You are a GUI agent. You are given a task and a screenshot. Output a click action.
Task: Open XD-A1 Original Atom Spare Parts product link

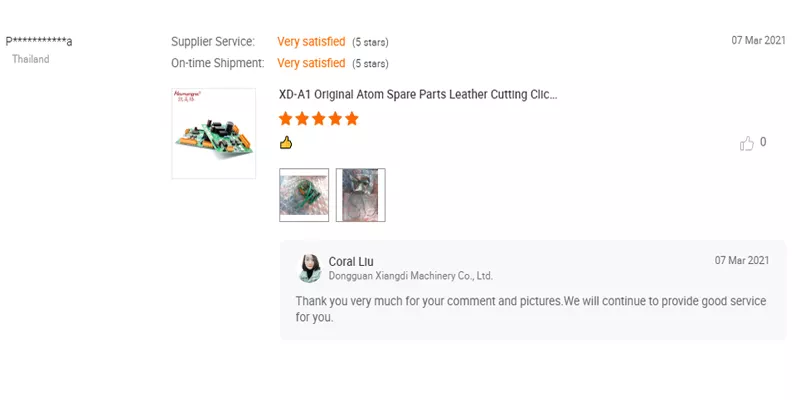coord(418,94)
